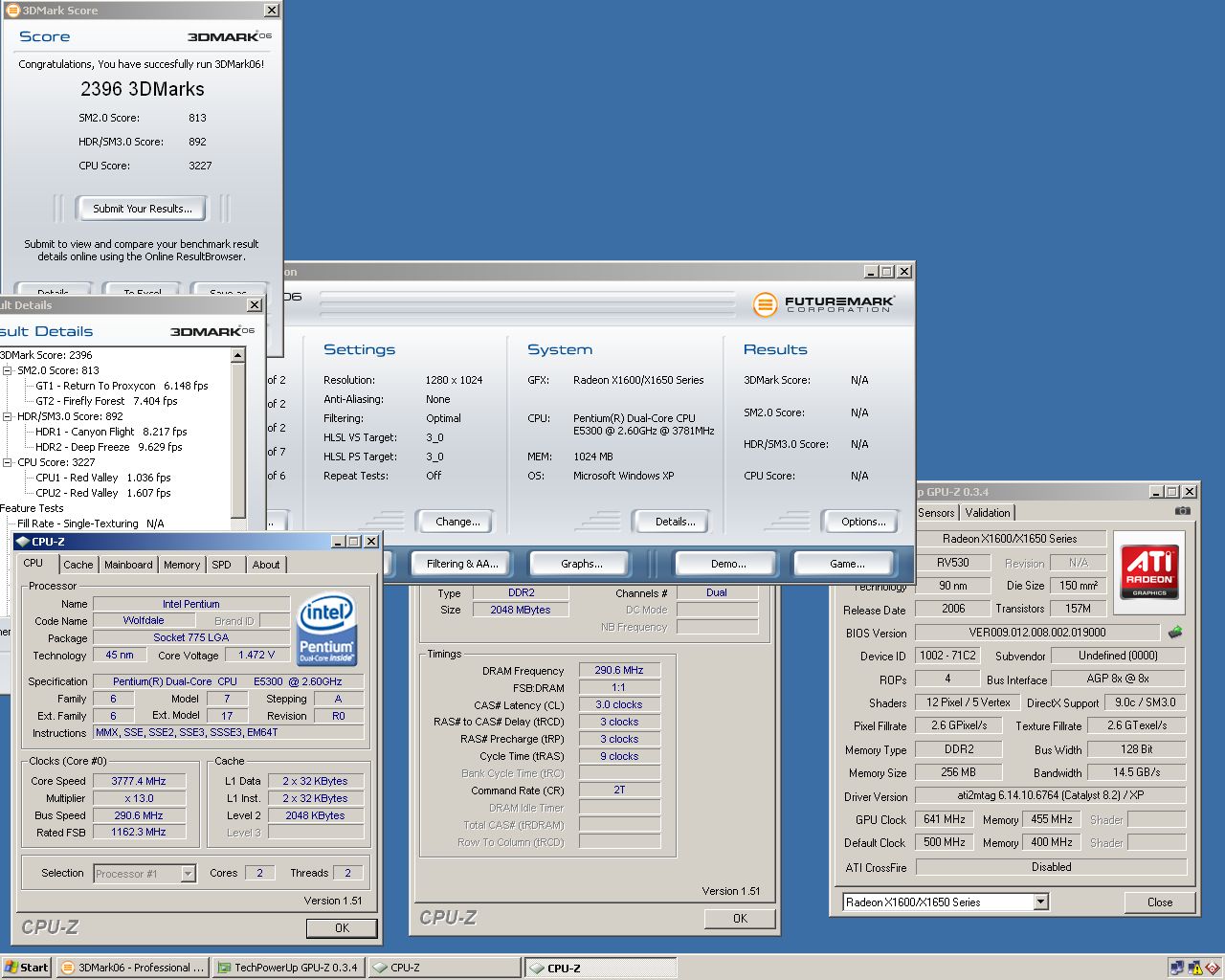This screenshot has height=980, width=1225.
Task: Close the Result Details window
Action: point(254,305)
